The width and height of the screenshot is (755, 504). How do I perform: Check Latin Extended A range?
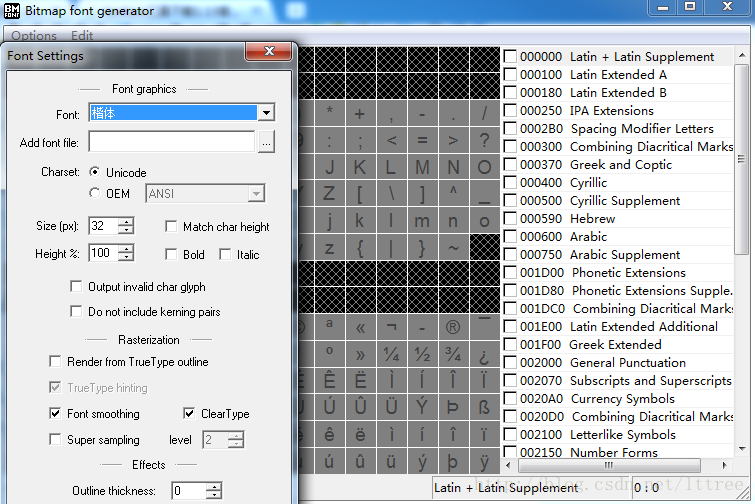(x=510, y=75)
